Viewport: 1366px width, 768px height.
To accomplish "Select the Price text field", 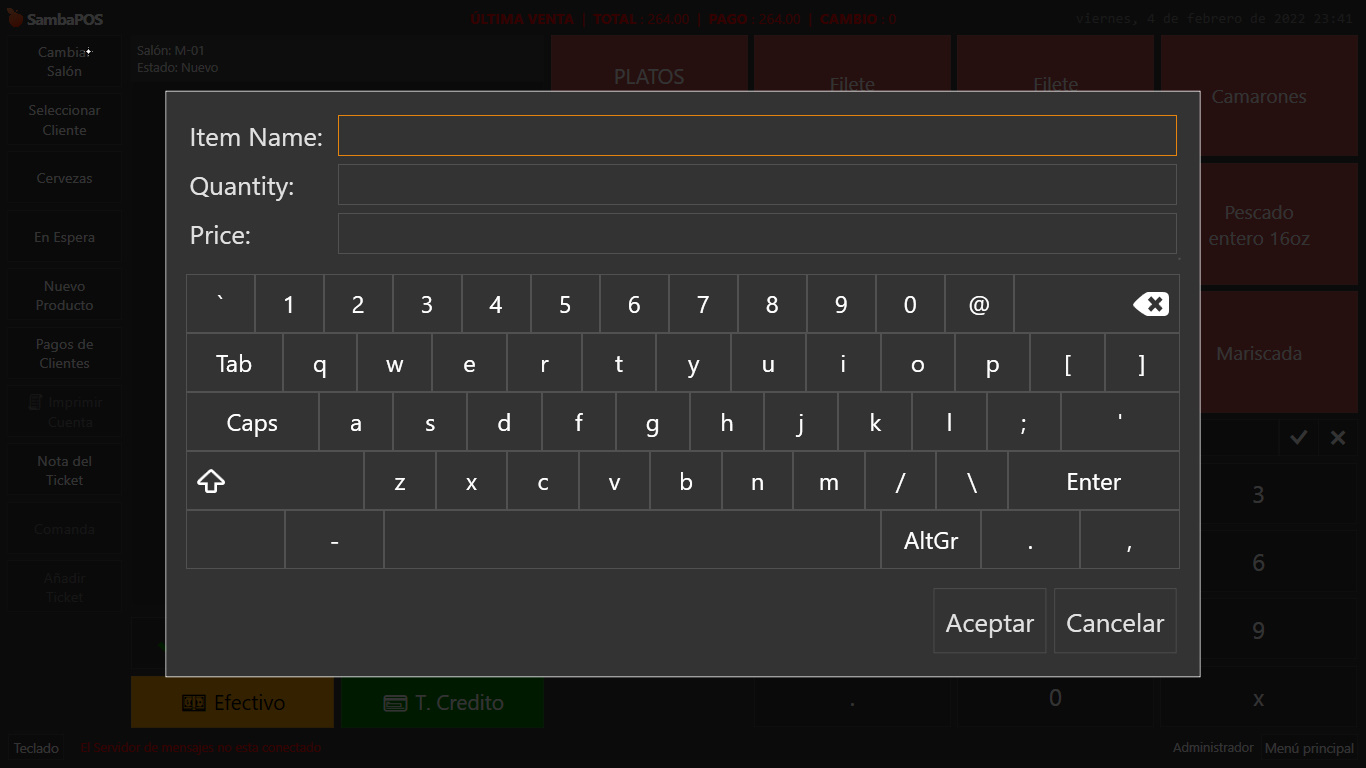I will pyautogui.click(x=757, y=234).
